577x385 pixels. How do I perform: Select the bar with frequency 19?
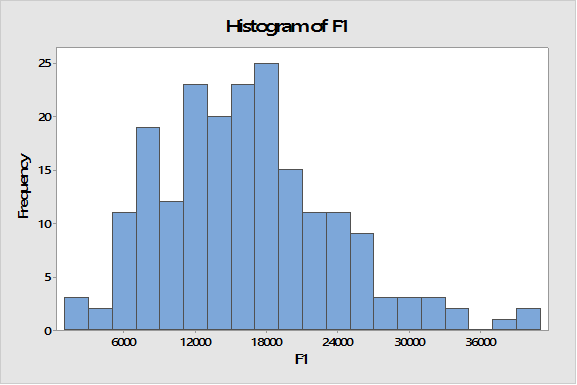click(x=148, y=229)
